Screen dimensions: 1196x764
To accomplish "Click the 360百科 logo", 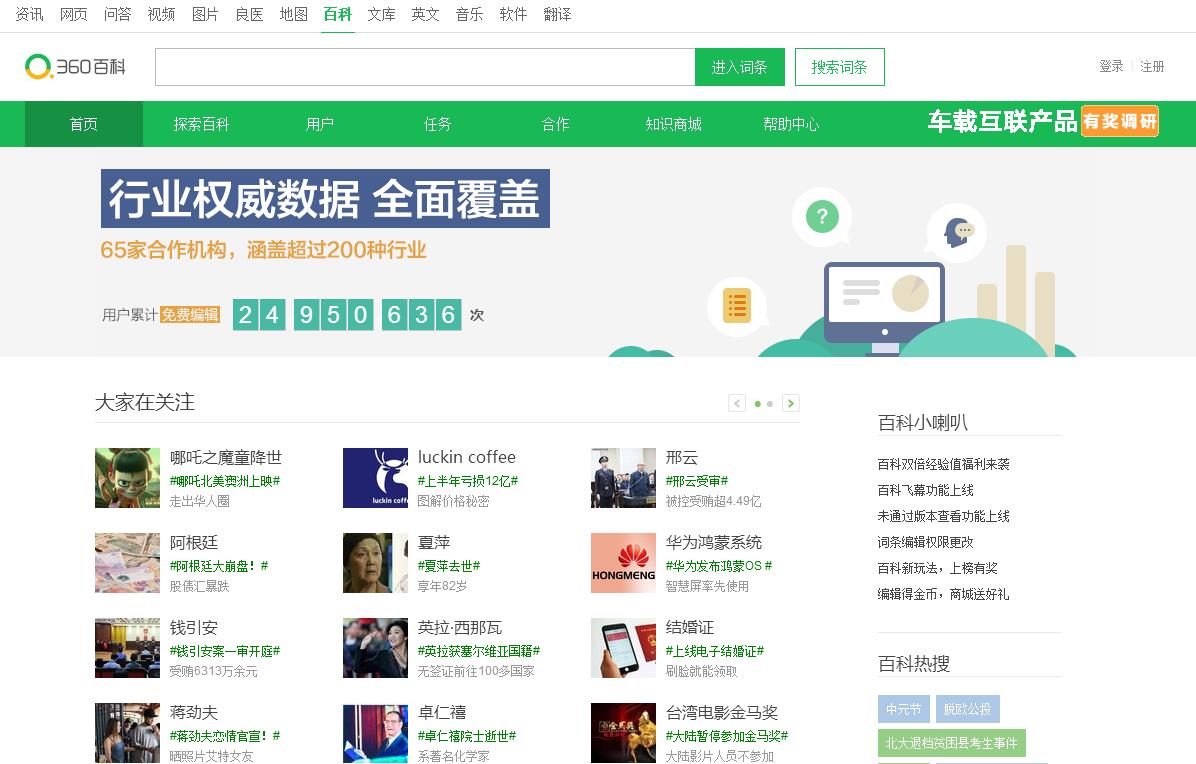I will point(75,67).
